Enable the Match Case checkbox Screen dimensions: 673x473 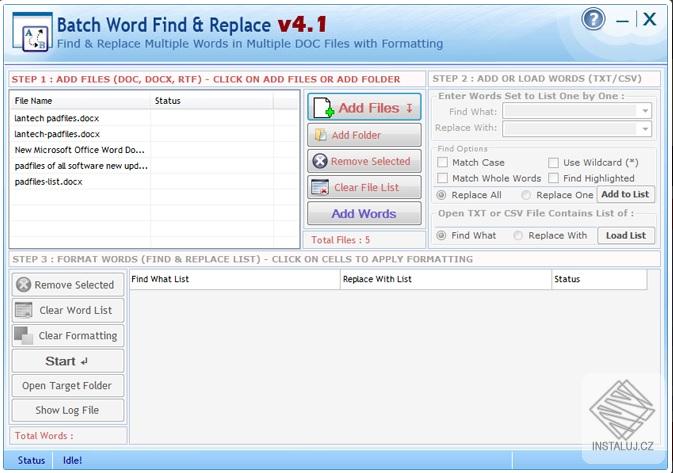443,162
